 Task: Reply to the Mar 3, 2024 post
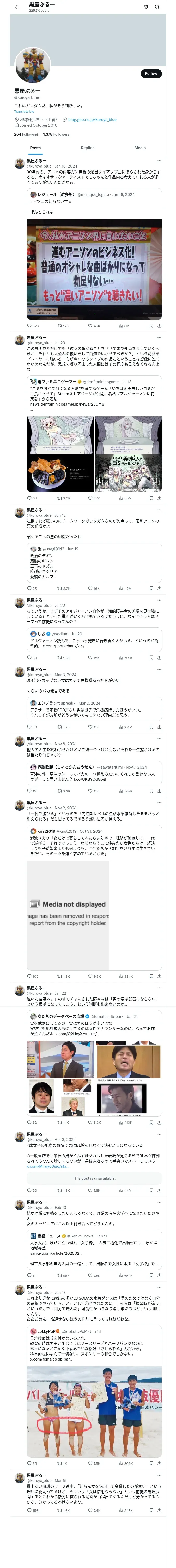(28, 727)
